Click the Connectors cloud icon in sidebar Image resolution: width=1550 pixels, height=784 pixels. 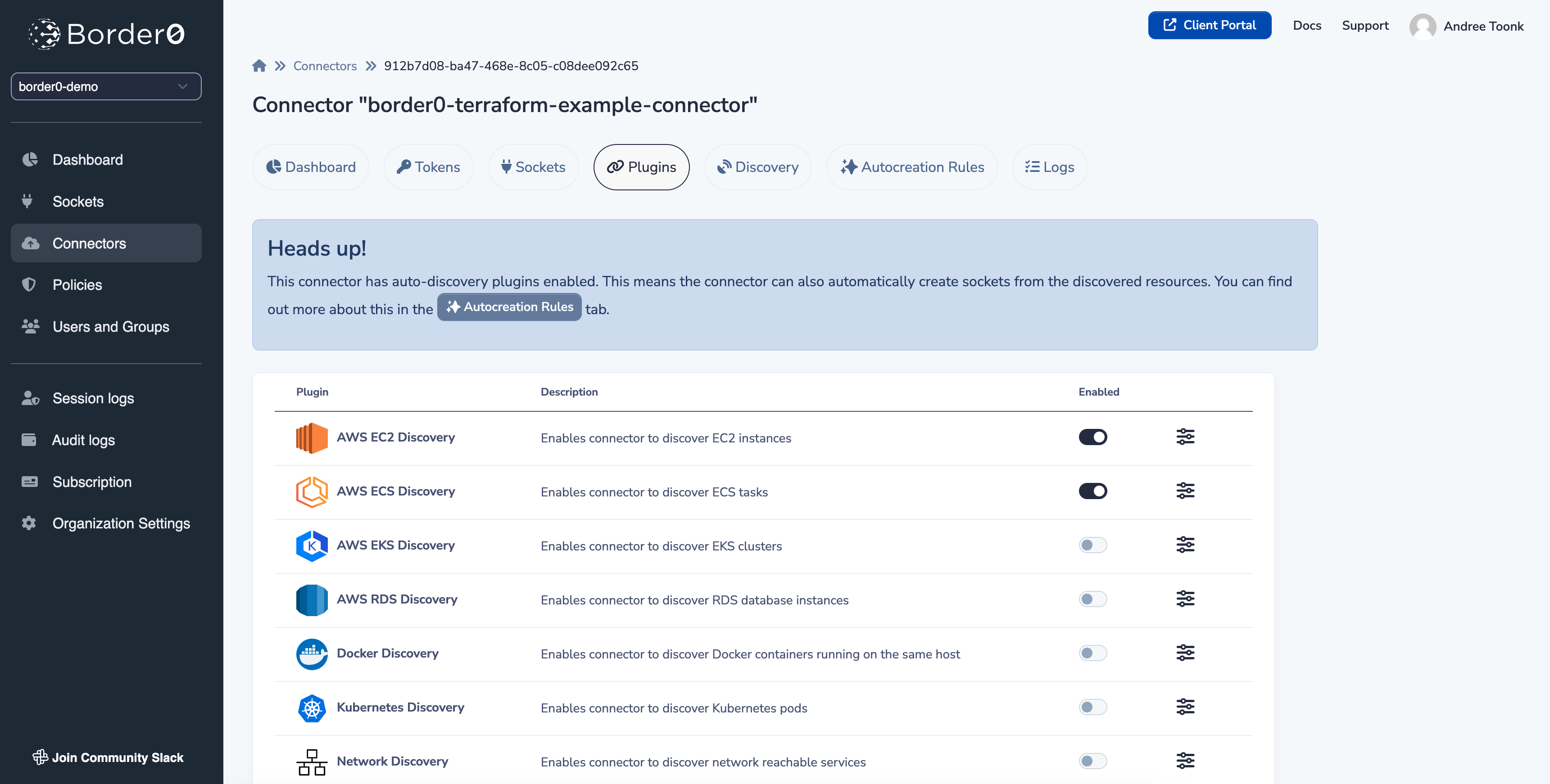(30, 243)
